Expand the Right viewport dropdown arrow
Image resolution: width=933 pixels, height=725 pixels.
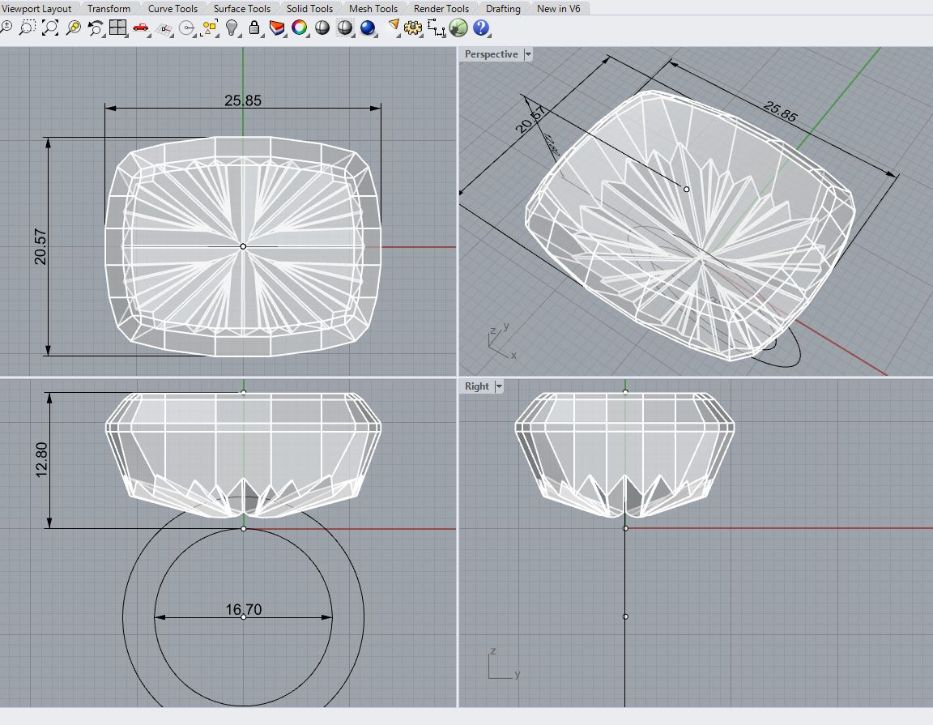point(499,386)
